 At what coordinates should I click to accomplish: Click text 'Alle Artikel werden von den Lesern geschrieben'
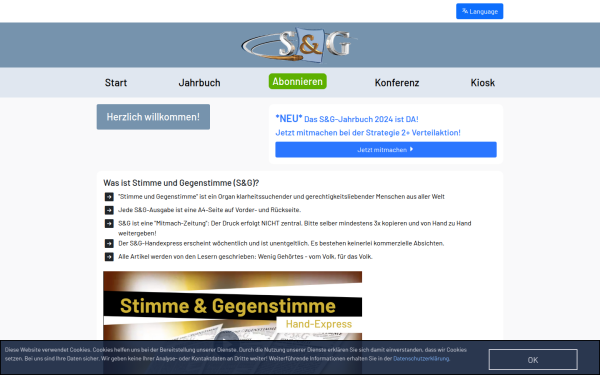point(245,256)
